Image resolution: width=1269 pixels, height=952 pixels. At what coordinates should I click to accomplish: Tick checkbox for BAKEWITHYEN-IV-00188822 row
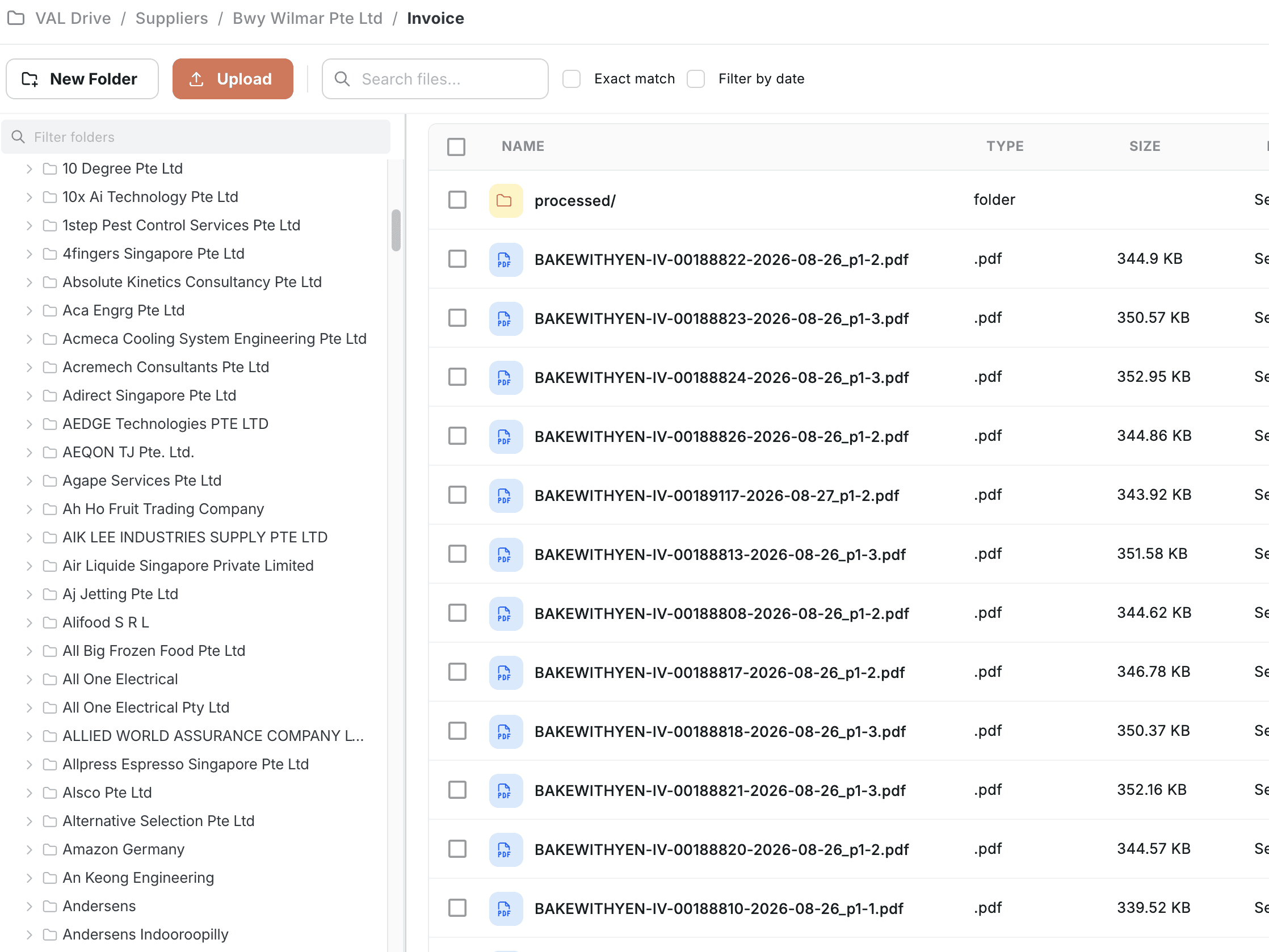pos(457,259)
